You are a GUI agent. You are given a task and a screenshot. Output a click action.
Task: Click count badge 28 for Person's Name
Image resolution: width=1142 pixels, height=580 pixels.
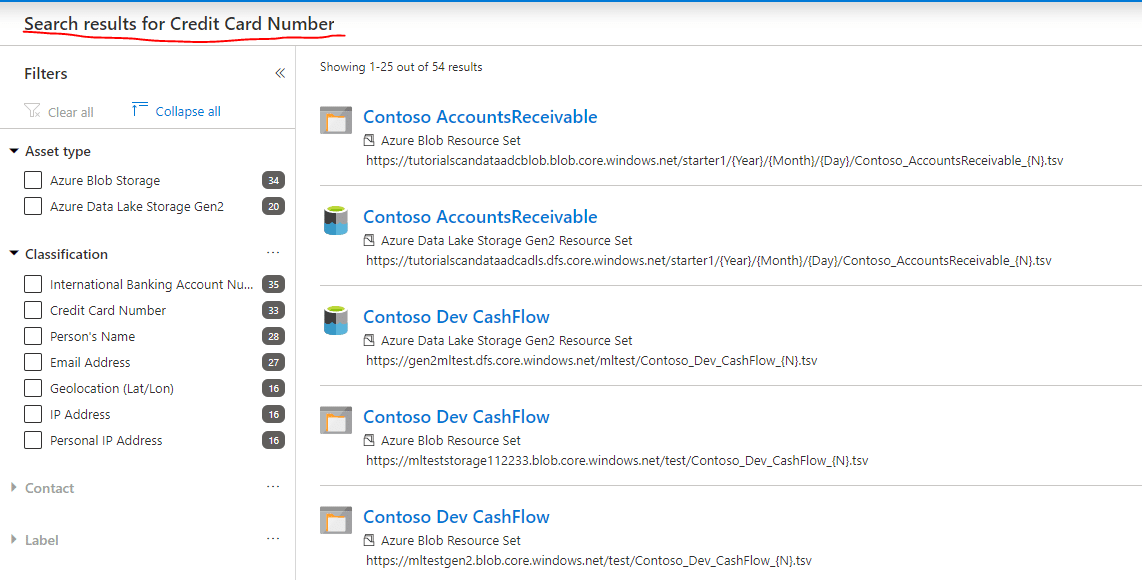click(x=273, y=336)
